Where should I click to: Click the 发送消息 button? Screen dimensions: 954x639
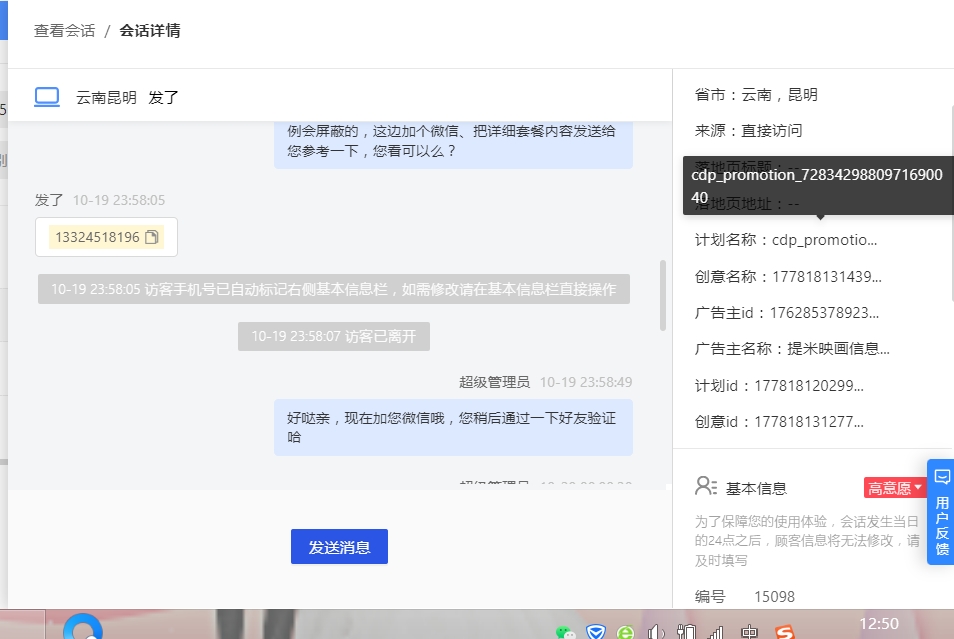(339, 546)
